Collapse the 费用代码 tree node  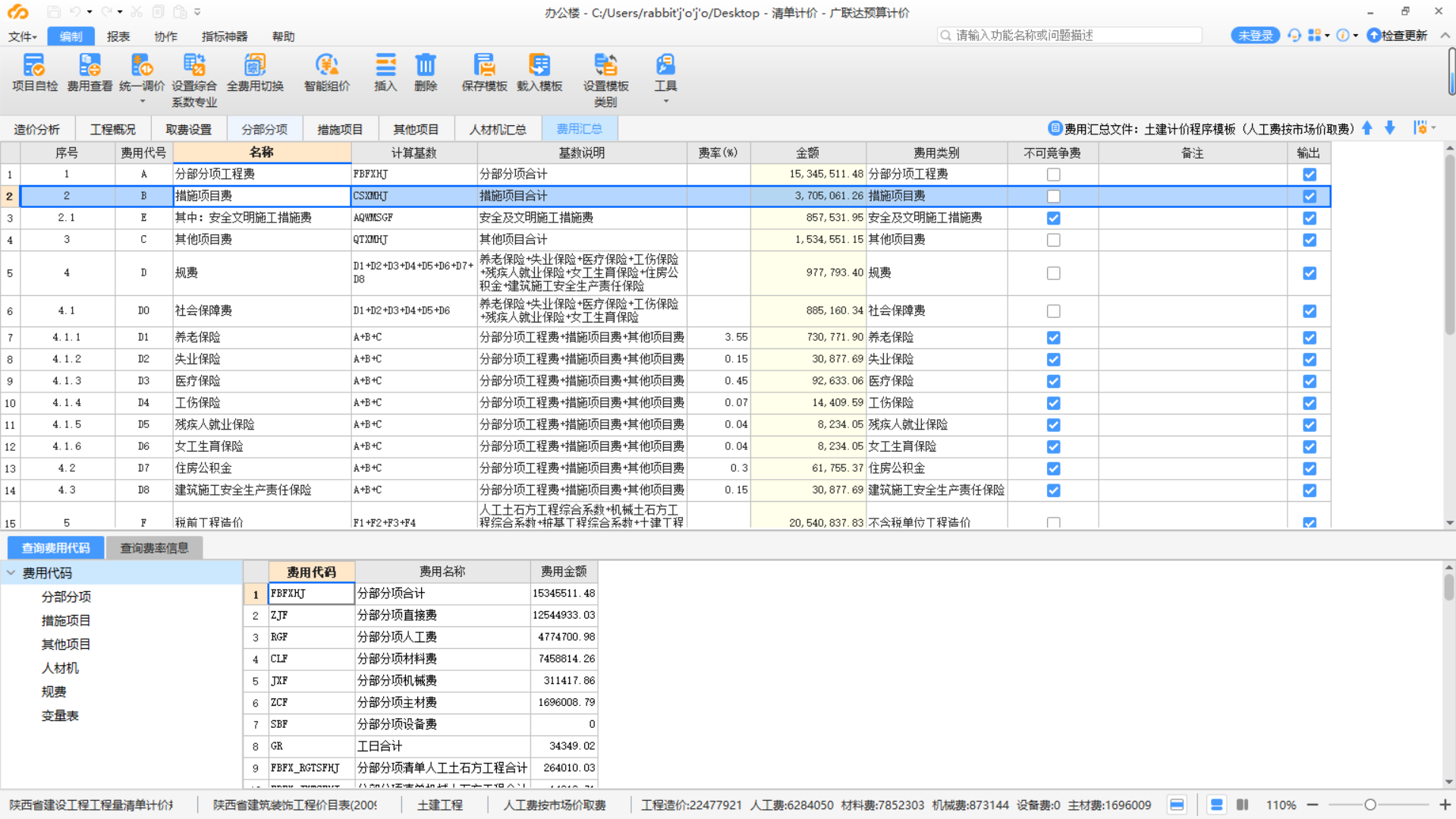[x=11, y=573]
